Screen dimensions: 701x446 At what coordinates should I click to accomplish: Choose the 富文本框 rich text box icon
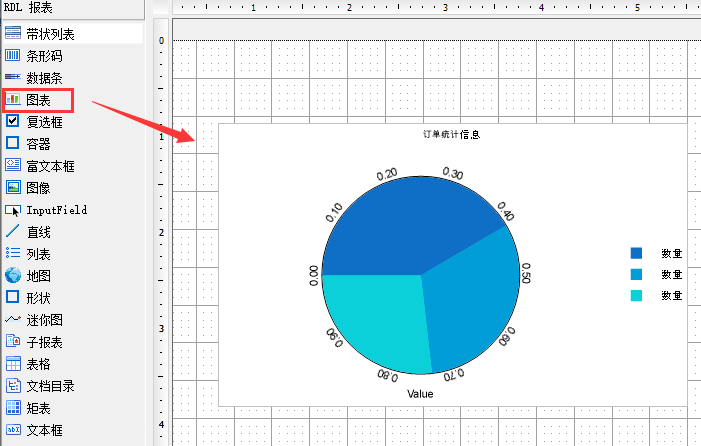[x=13, y=165]
